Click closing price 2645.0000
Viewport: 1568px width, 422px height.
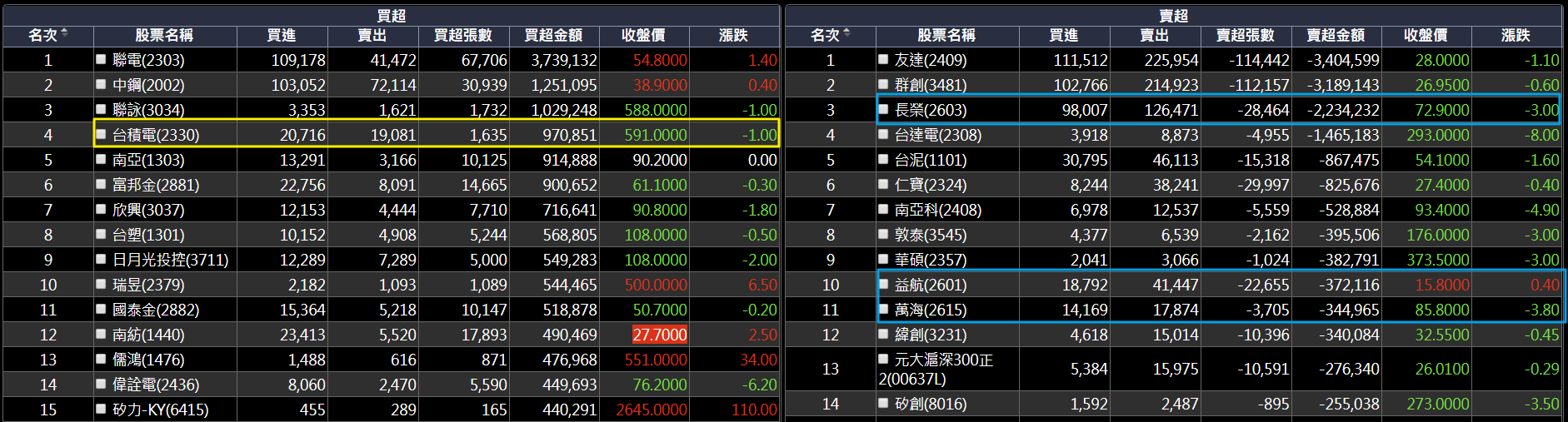[652, 410]
